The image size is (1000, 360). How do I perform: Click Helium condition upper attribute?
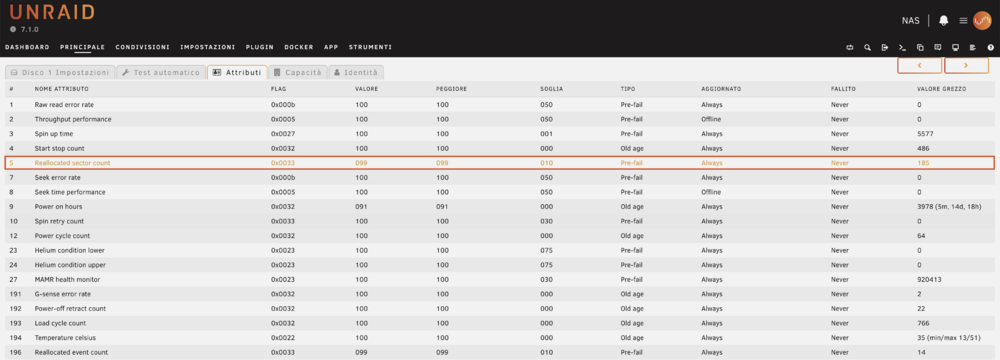click(70, 265)
